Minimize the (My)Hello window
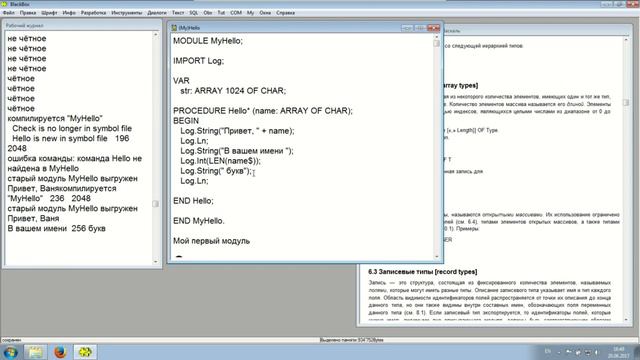 pyautogui.click(x=407, y=28)
